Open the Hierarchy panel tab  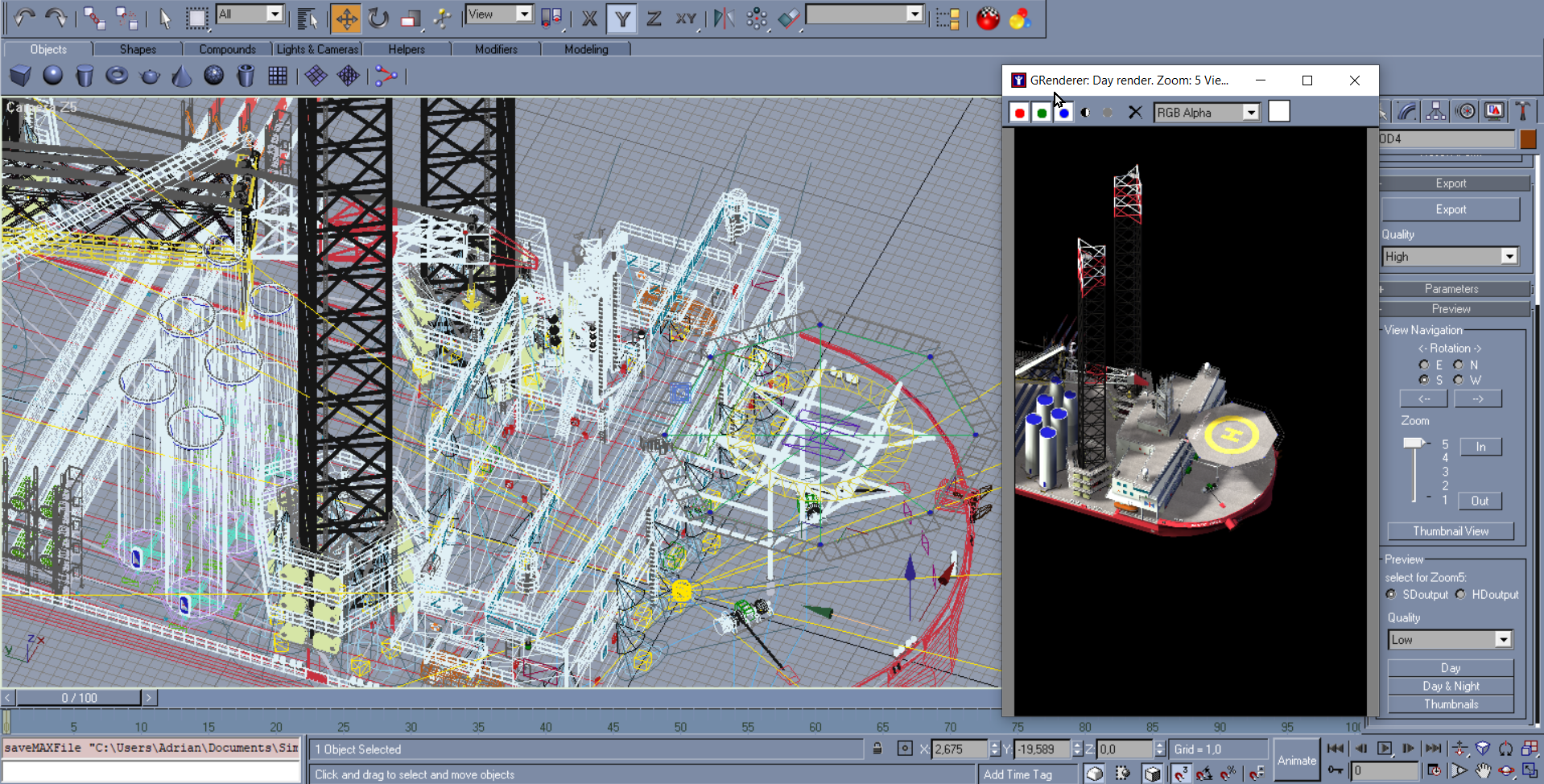point(1435,111)
